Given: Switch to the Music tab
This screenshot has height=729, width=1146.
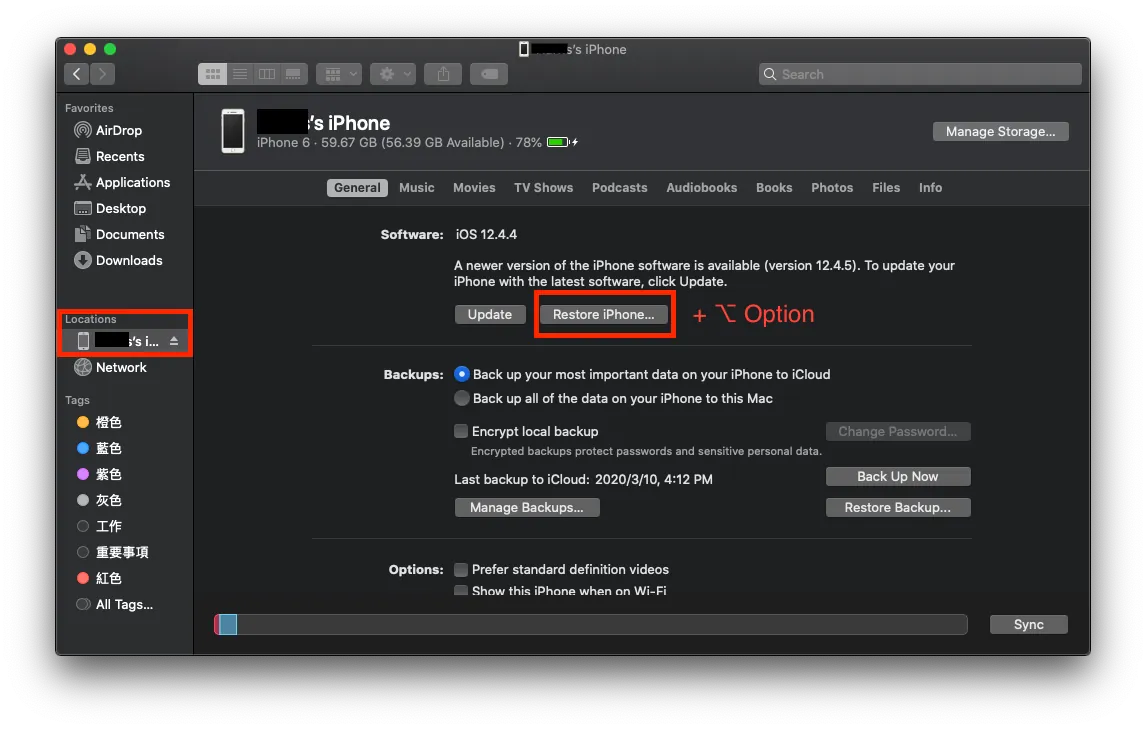Looking at the screenshot, I should tap(417, 187).
